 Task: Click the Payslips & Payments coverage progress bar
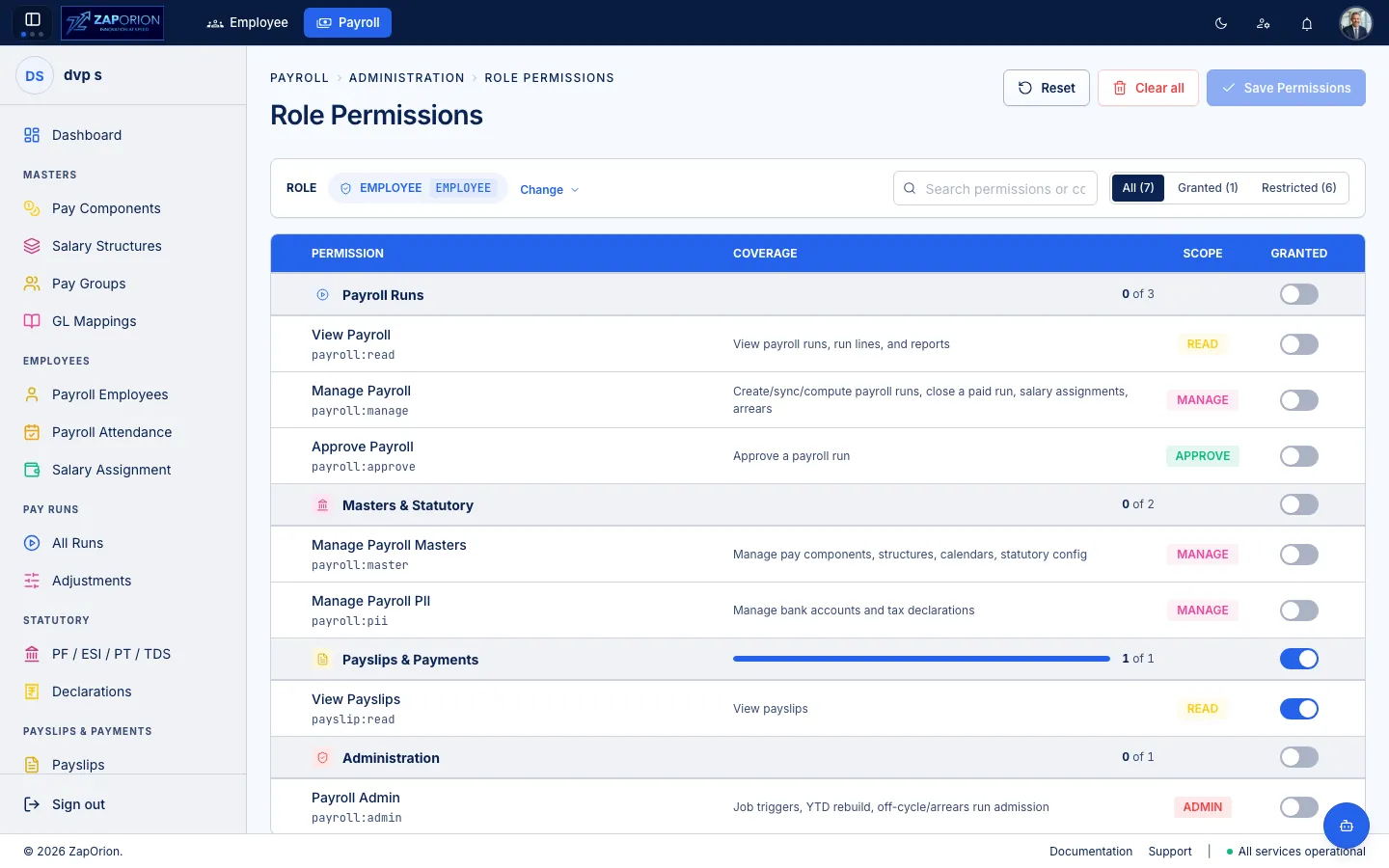coord(921,659)
